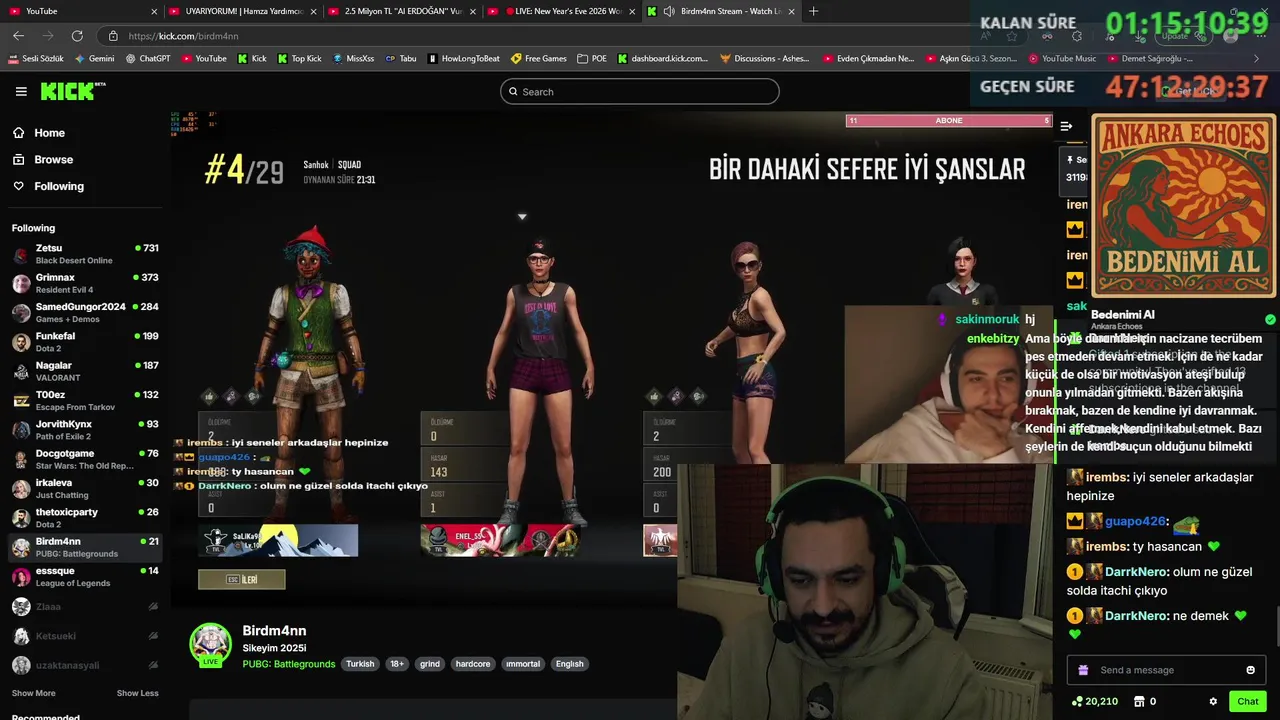Open T00ez's Escape From Tarkov channel
The image size is (1280, 720).
point(85,400)
